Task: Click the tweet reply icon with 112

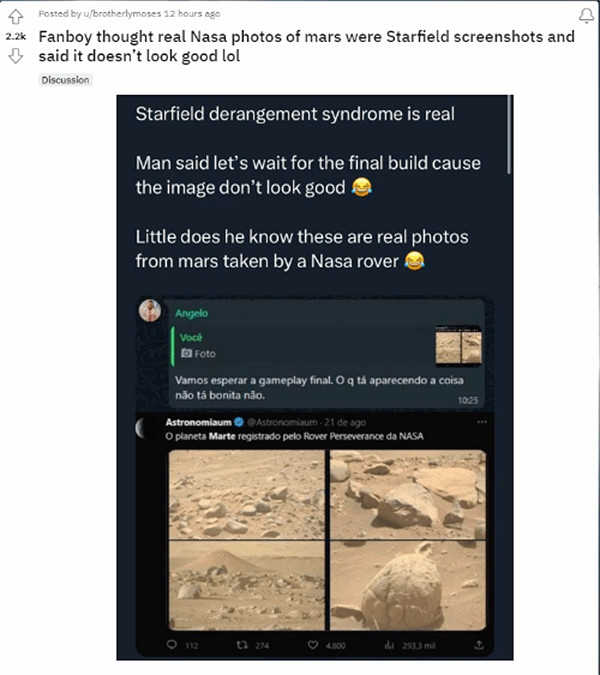Action: [172, 644]
